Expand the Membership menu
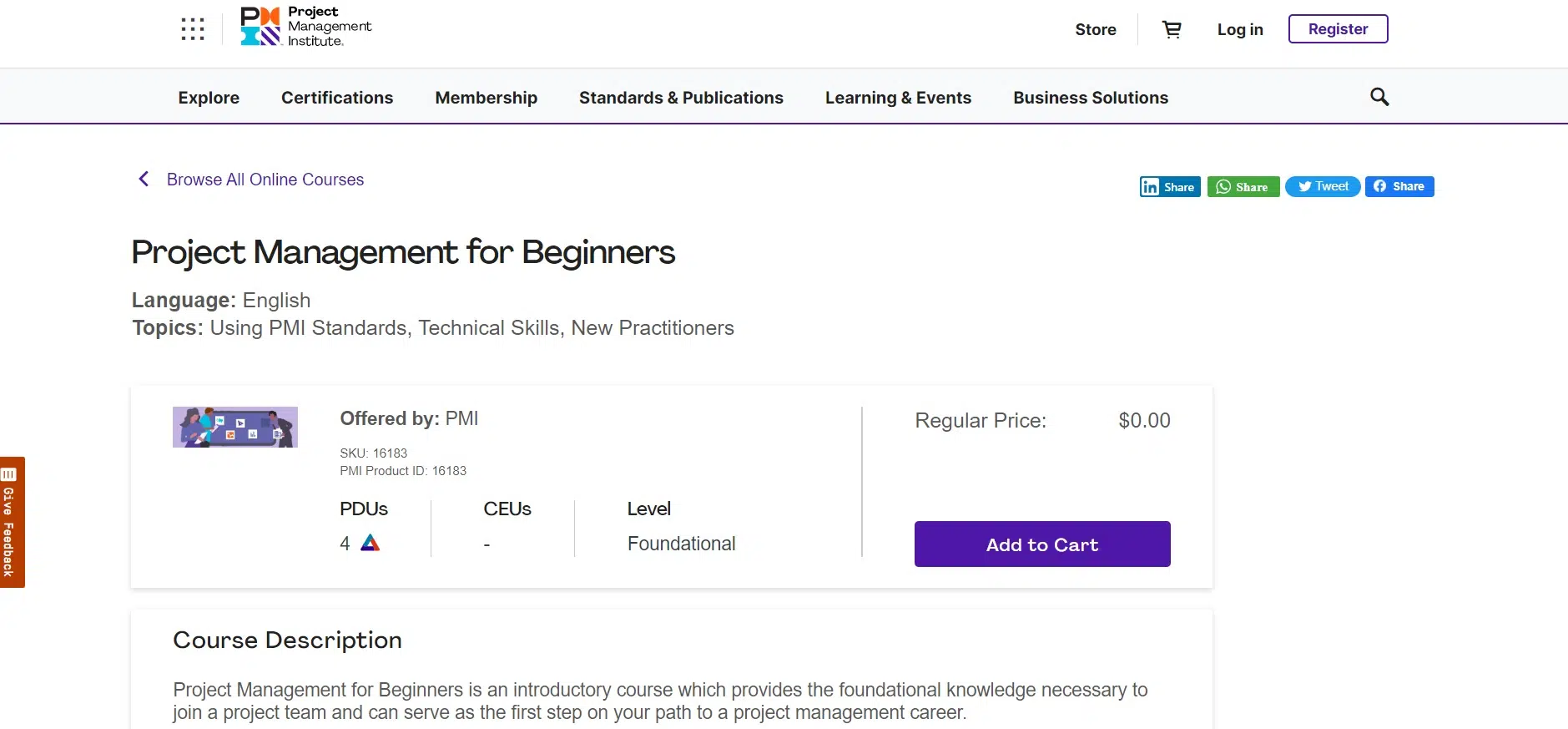 486,98
